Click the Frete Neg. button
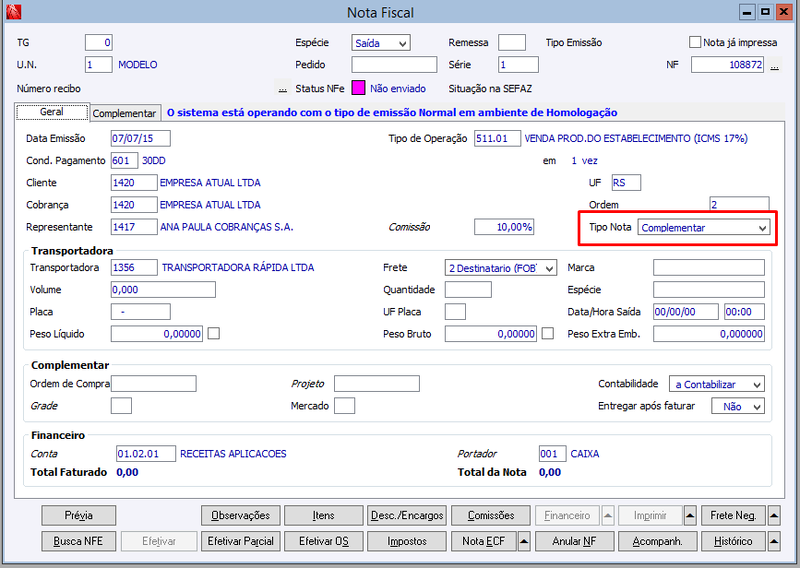This screenshot has width=800, height=568. pos(734,515)
